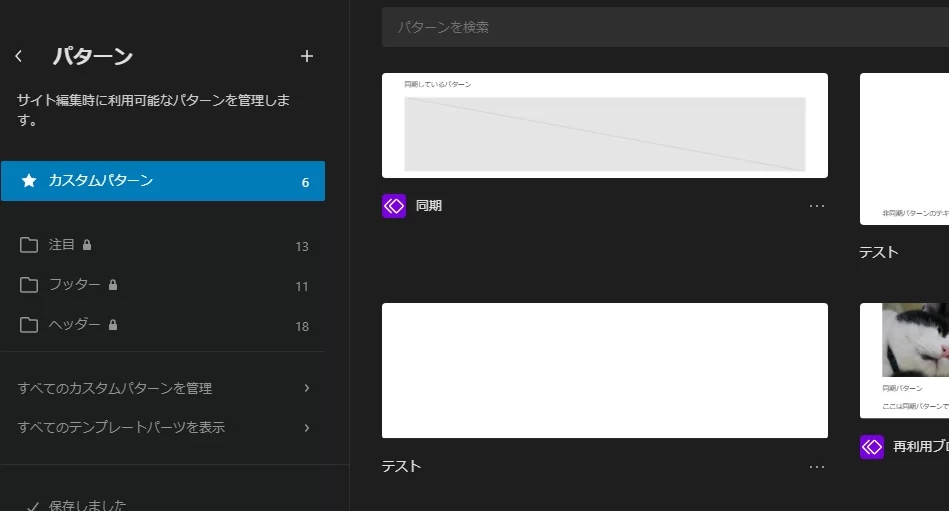Click the サイト編集時に利用可能な description text
949x511 pixels.
point(153,110)
